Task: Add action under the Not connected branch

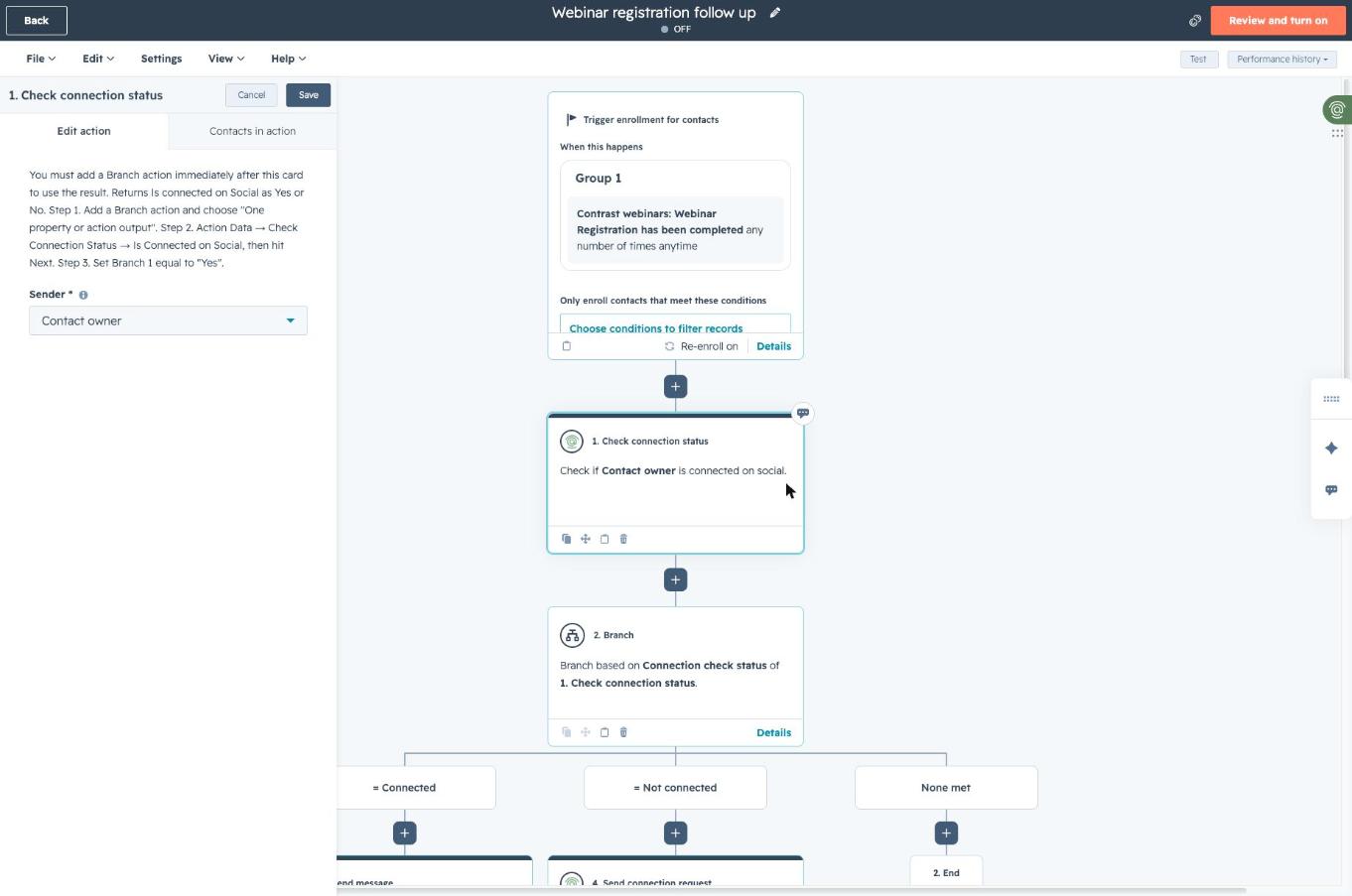Action: (675, 833)
